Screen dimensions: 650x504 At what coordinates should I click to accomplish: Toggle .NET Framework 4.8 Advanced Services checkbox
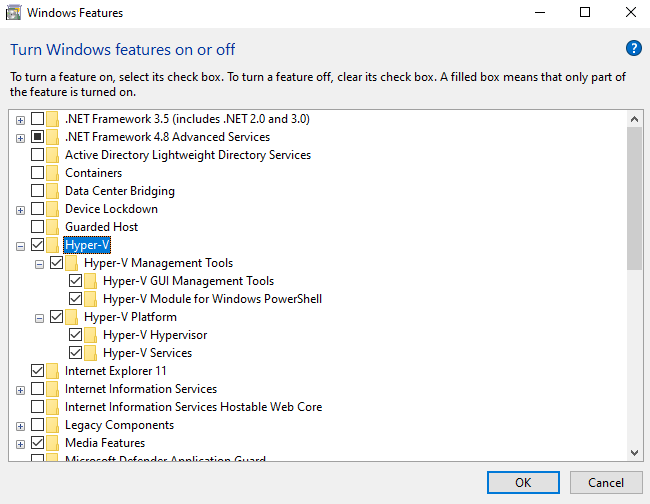(37, 136)
